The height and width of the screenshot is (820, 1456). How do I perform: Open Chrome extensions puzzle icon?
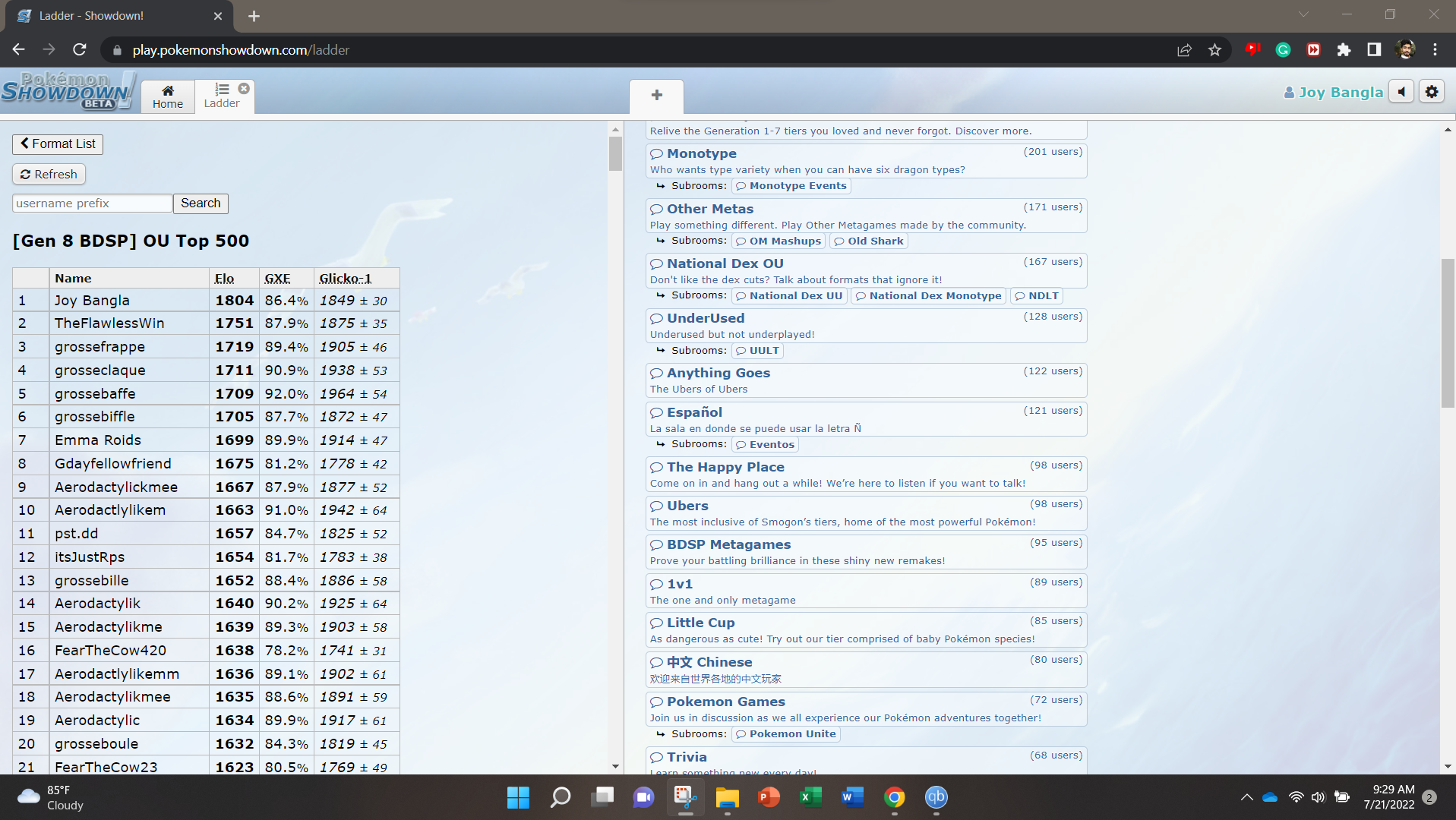1344,50
